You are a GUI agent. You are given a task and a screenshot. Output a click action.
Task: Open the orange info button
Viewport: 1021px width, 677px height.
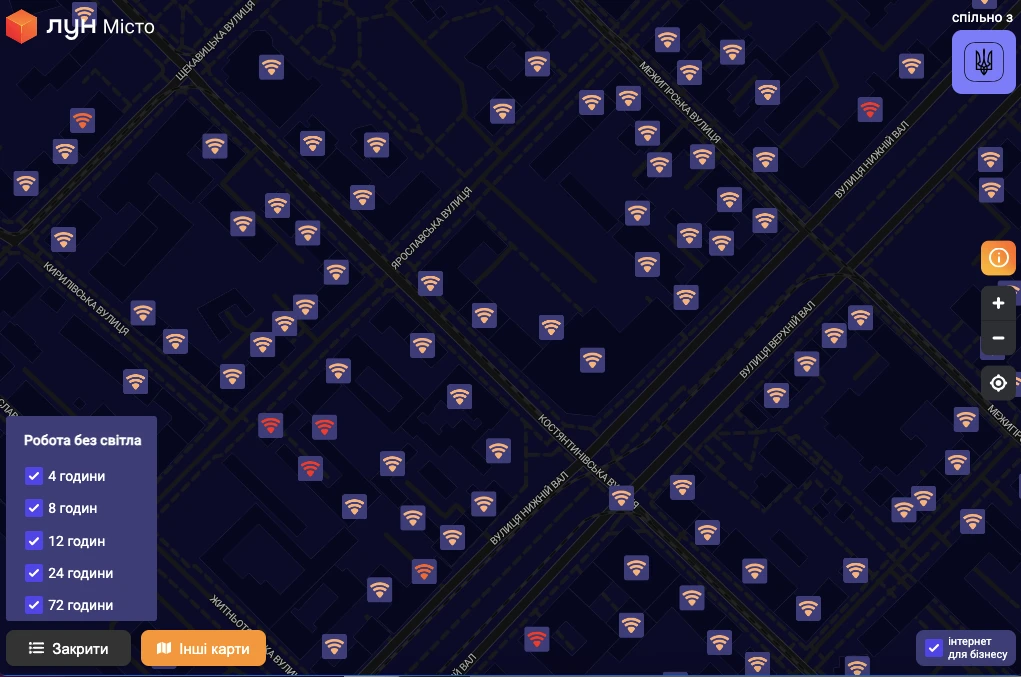click(x=998, y=258)
